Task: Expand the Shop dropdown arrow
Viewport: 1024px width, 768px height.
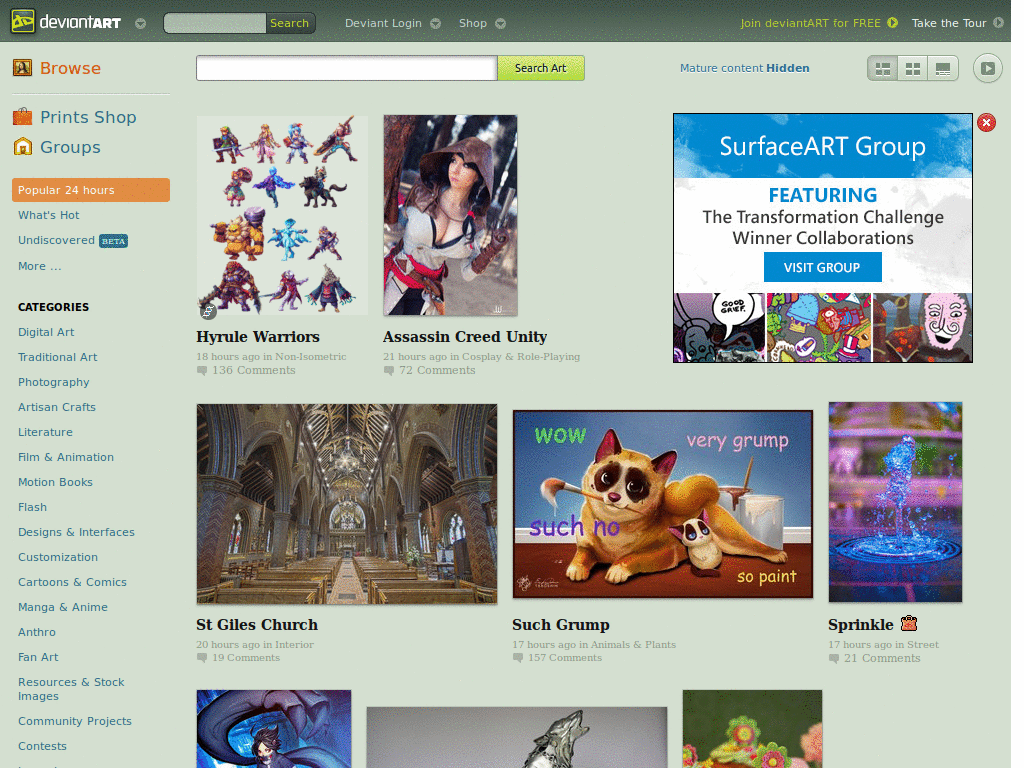Action: click(500, 24)
